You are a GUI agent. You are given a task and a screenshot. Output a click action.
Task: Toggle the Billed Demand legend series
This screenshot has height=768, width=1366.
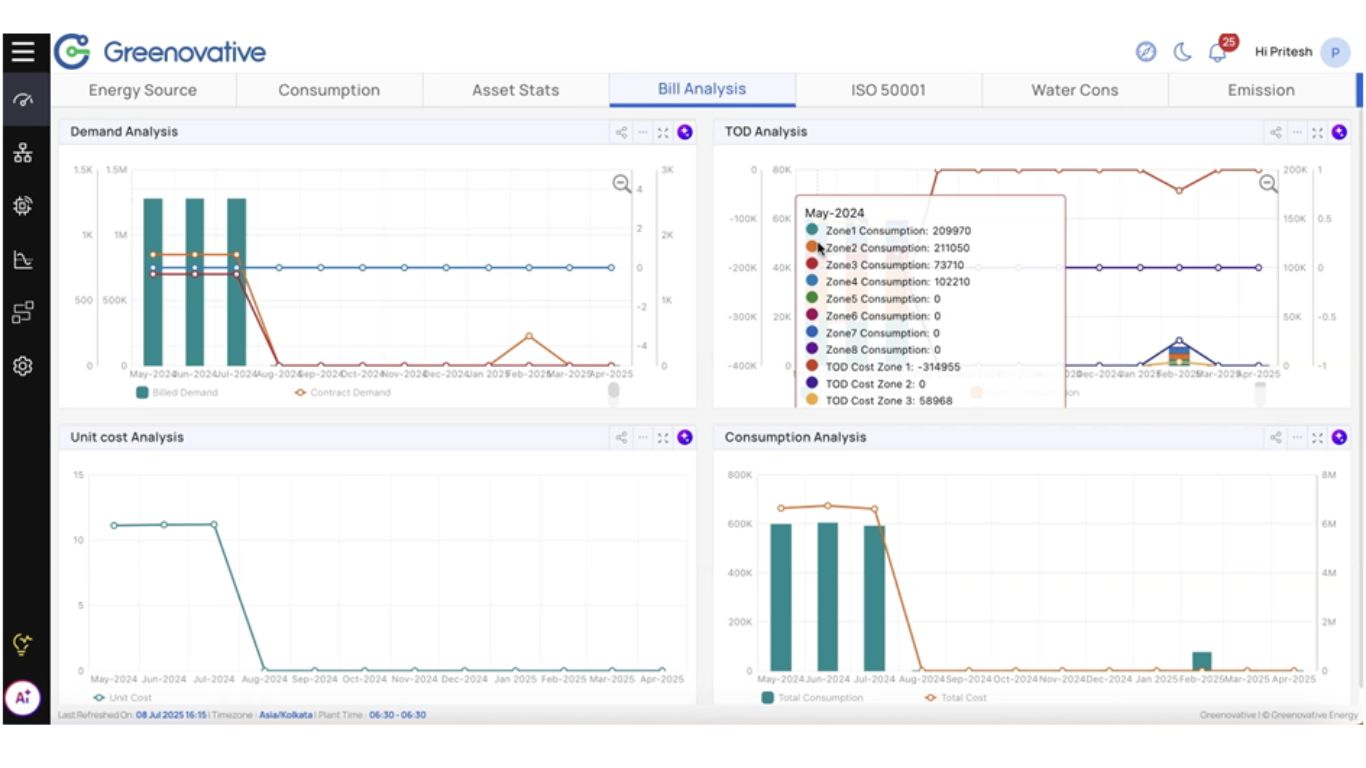tap(177, 393)
